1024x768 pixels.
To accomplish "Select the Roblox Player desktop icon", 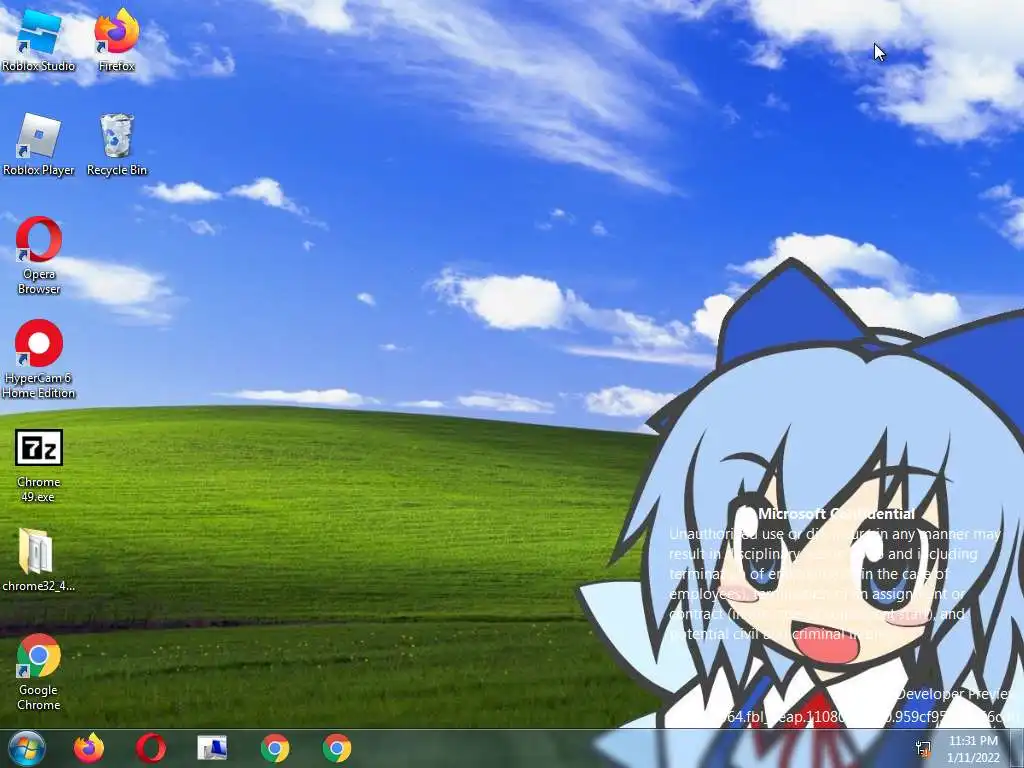I will [39, 144].
